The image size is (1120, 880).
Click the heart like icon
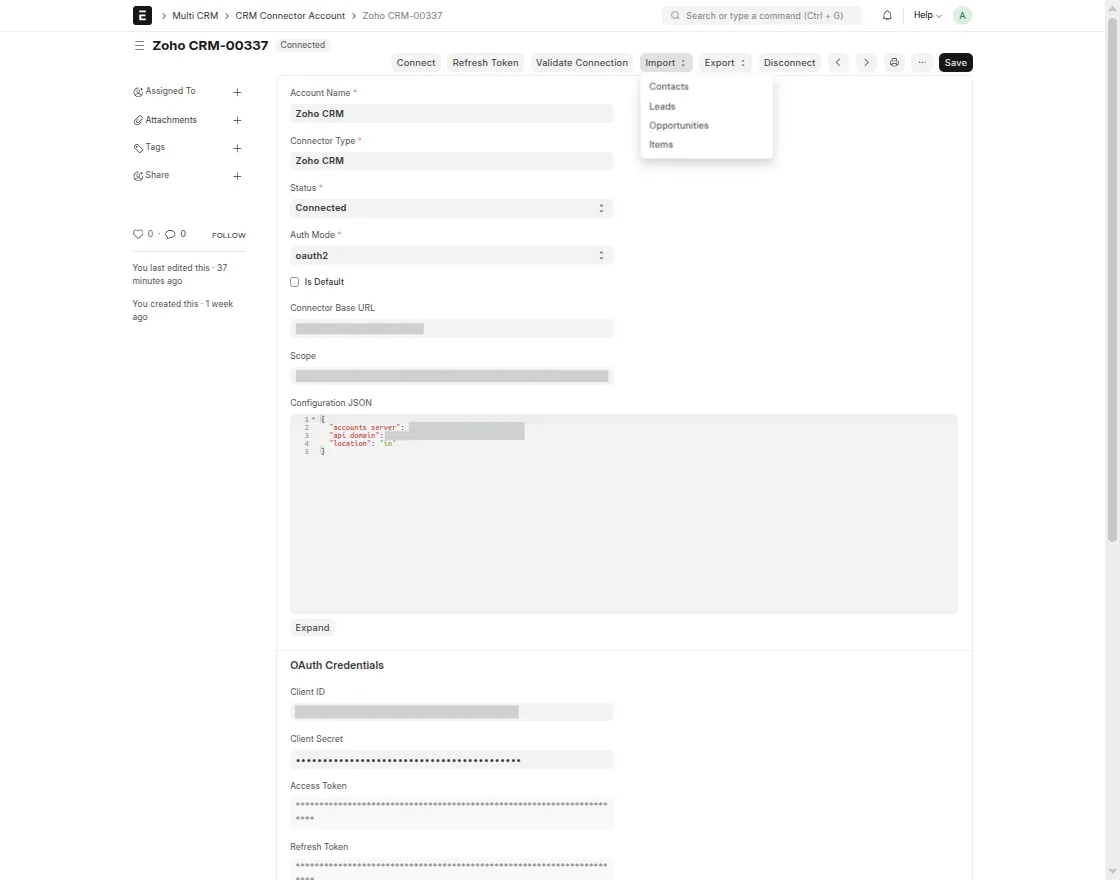coord(138,234)
